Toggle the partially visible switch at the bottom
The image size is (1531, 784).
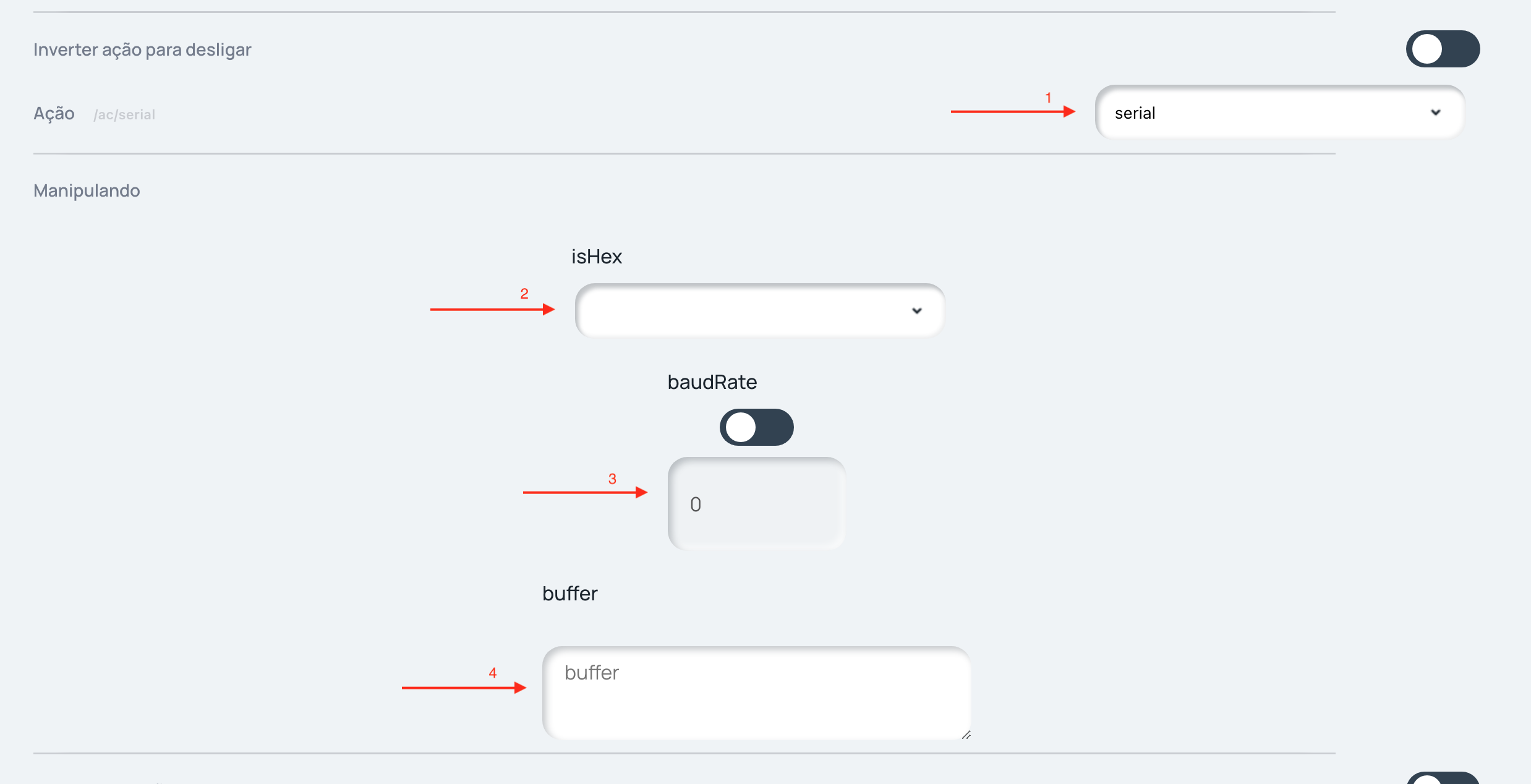pyautogui.click(x=1442, y=778)
